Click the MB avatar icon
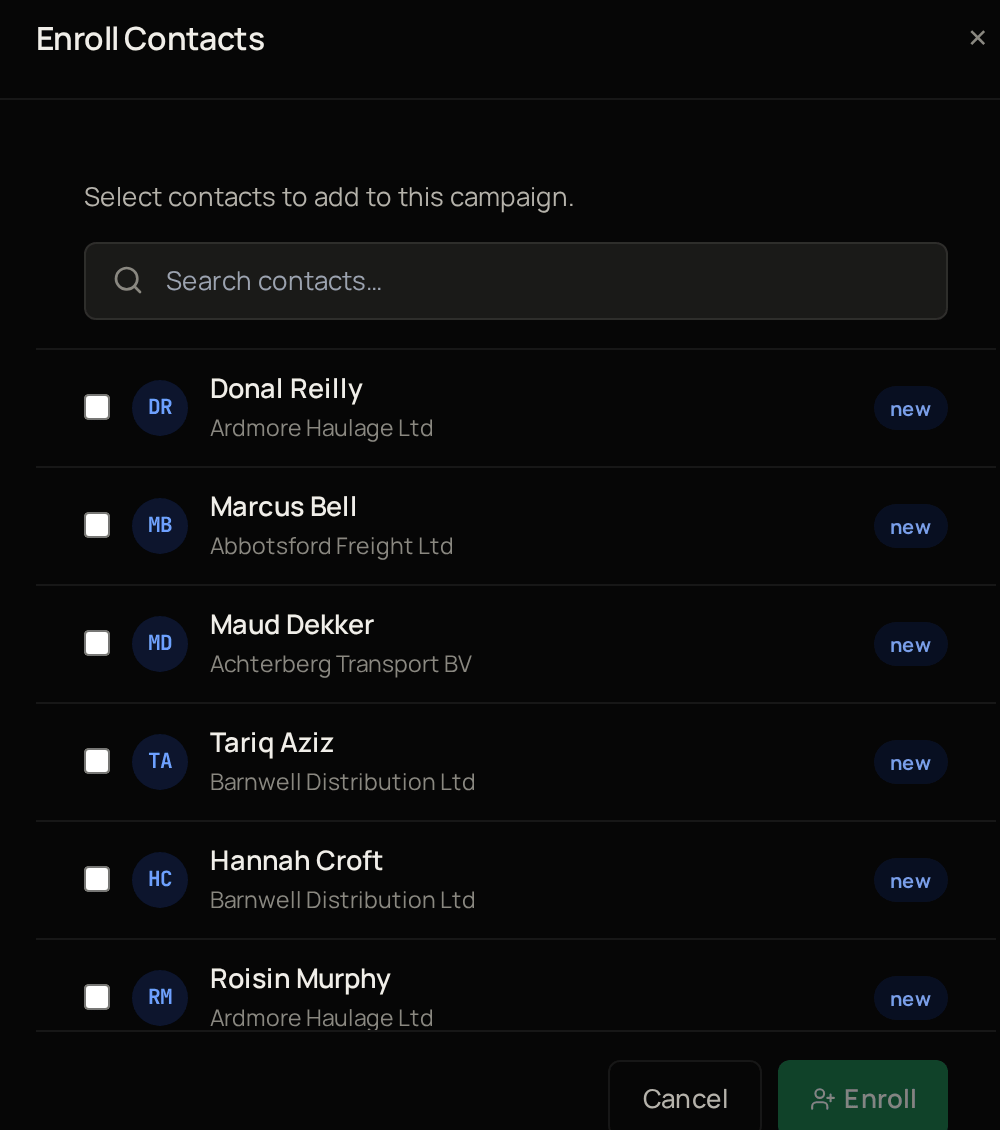Screen dimensions: 1000x1130 pyautogui.click(x=160, y=525)
